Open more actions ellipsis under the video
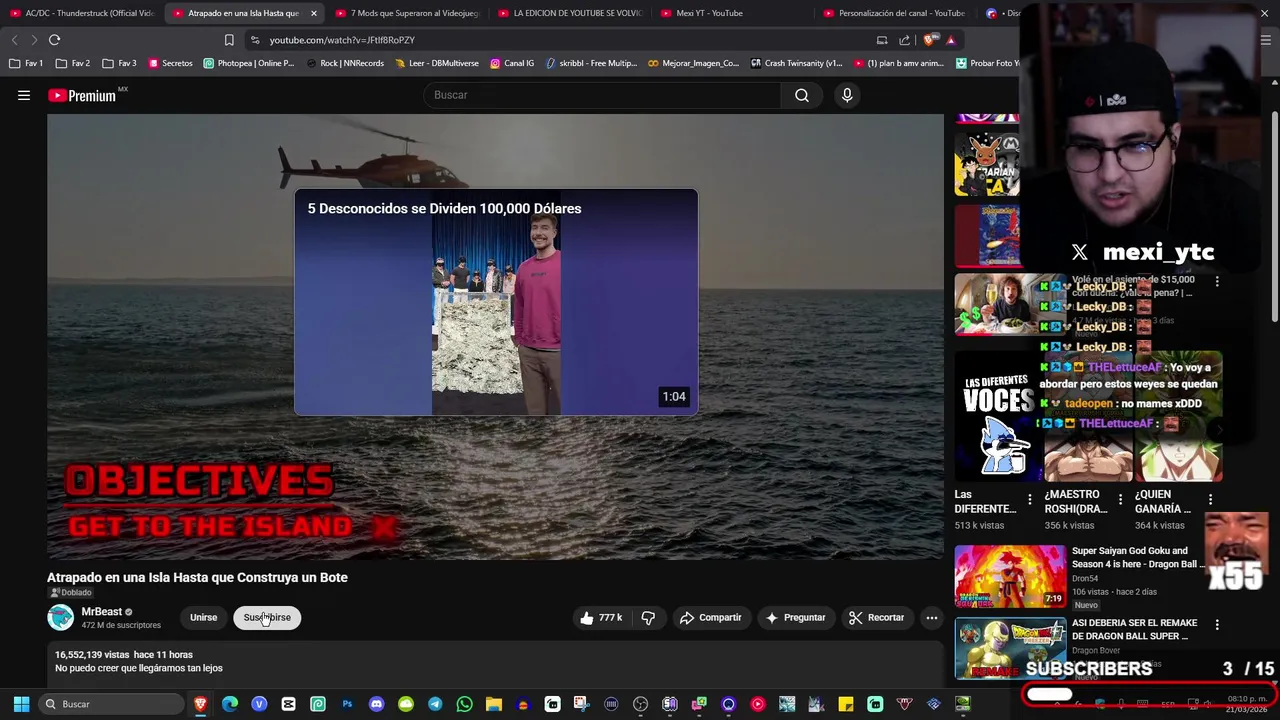 coord(932,618)
